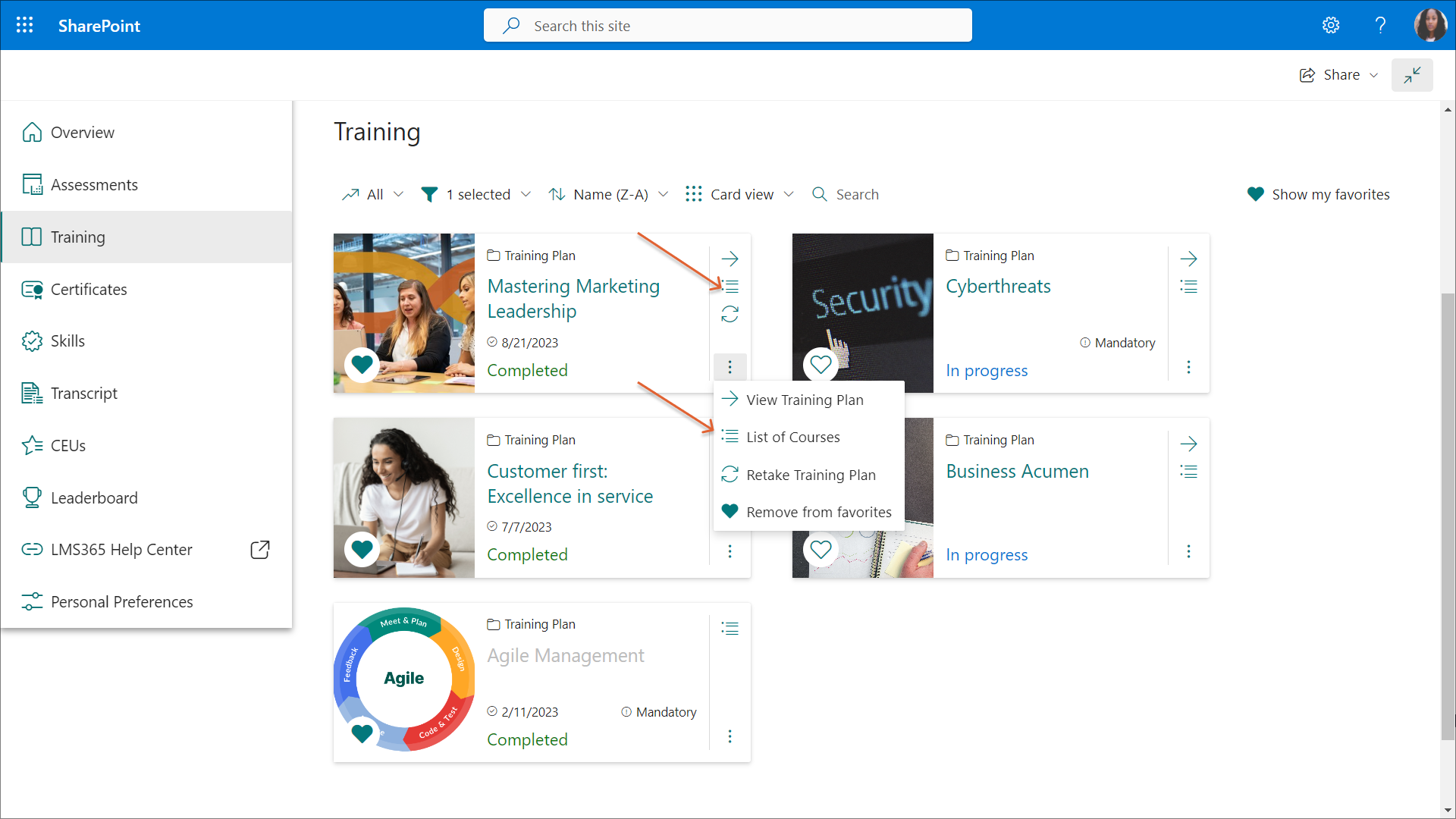The image size is (1456, 819).
Task: Open LMS365 Help Center external link icon
Action: tap(259, 550)
